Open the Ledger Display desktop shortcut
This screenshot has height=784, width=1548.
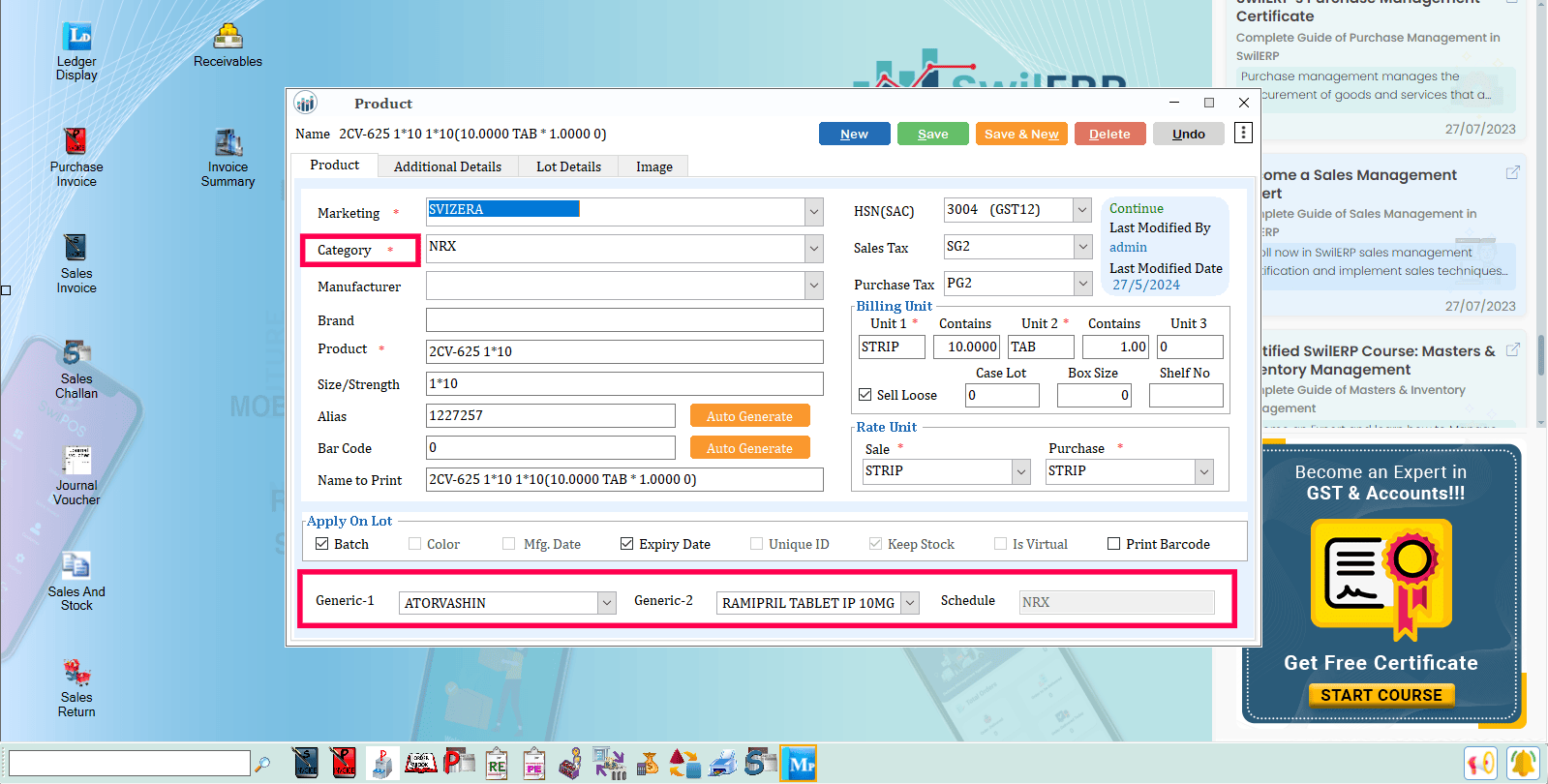tap(76, 52)
